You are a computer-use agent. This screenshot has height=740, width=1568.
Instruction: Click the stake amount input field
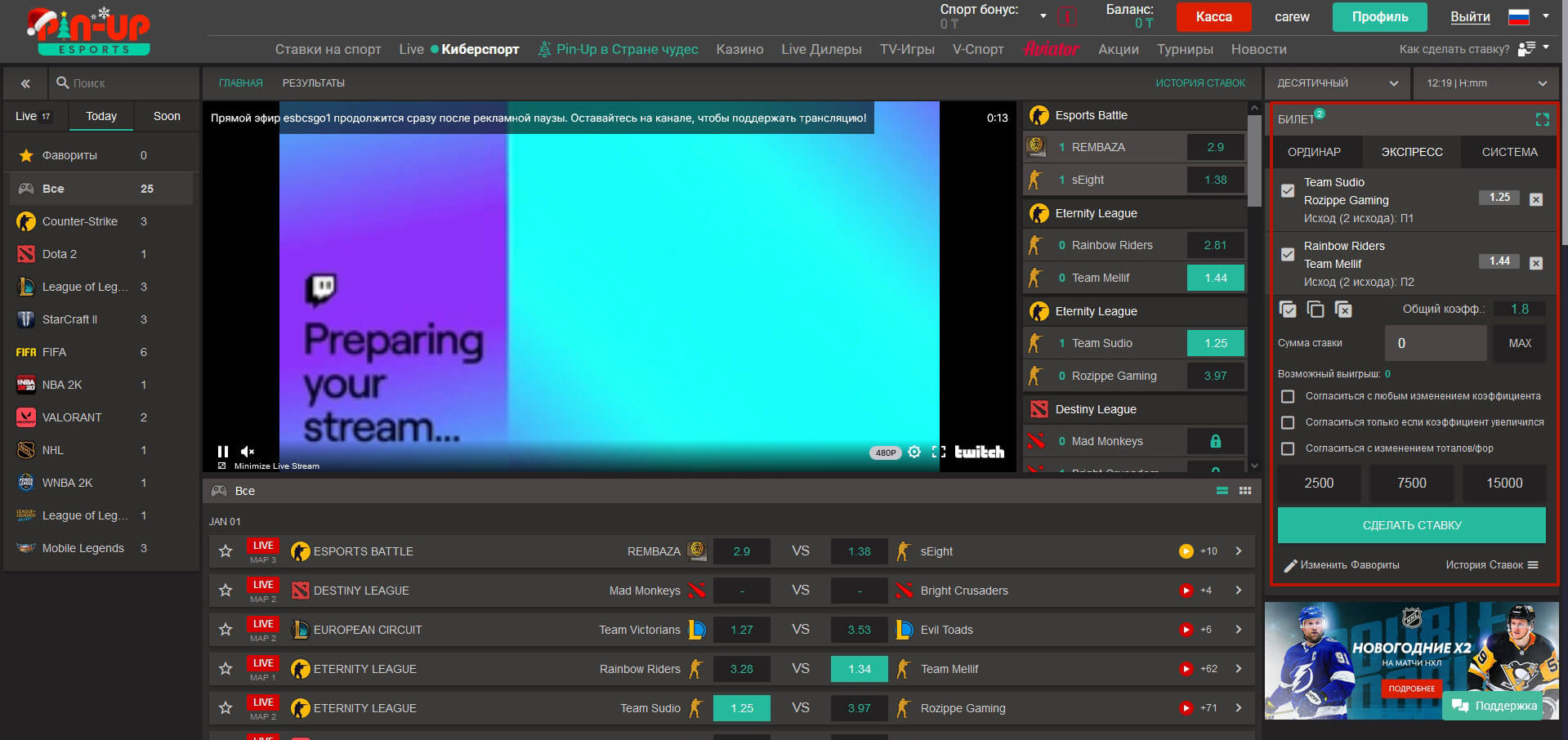(1436, 343)
